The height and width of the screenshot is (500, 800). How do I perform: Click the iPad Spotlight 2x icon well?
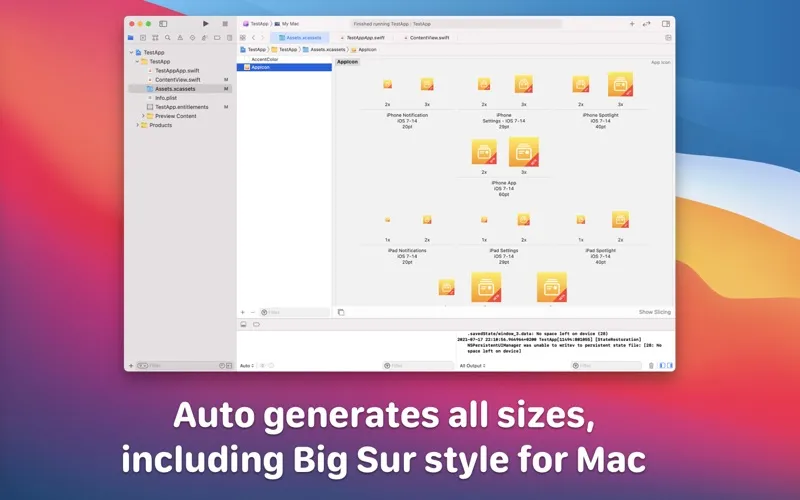620,219
